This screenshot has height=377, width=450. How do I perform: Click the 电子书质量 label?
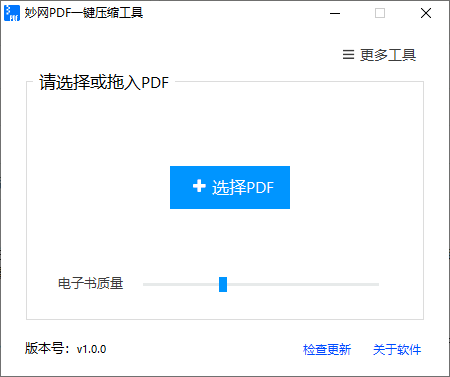tap(91, 283)
